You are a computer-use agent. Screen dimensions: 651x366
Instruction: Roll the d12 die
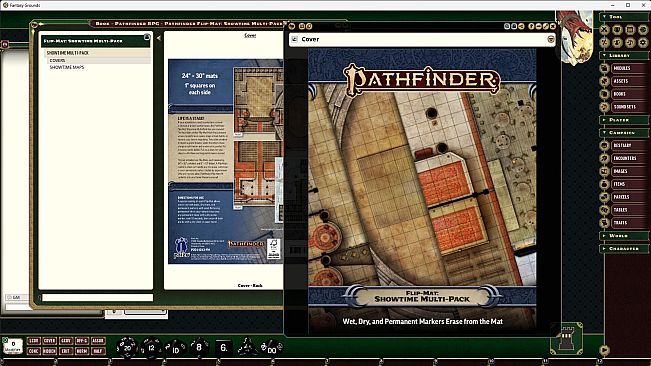coord(152,348)
